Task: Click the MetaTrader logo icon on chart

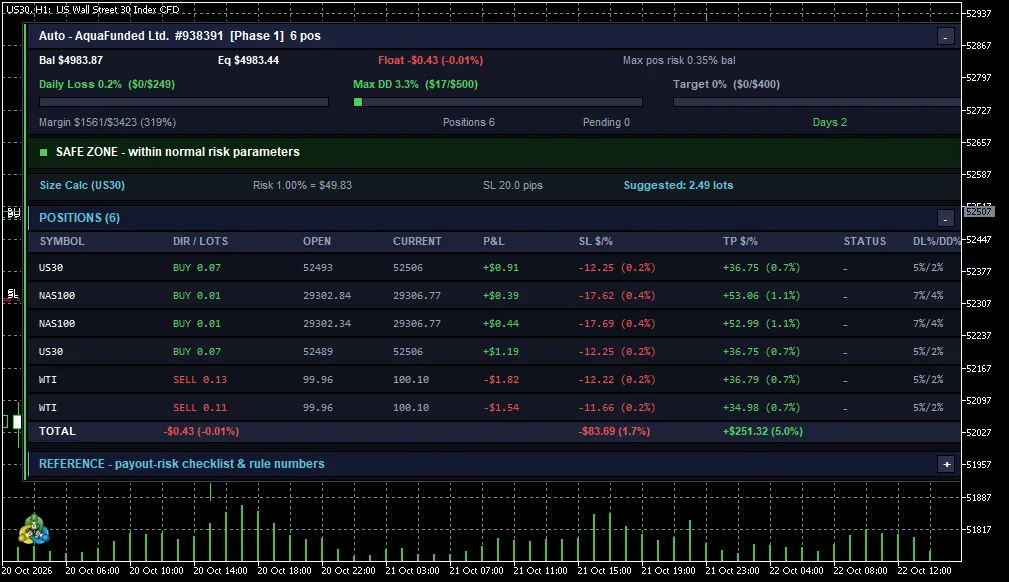Action: point(33,529)
